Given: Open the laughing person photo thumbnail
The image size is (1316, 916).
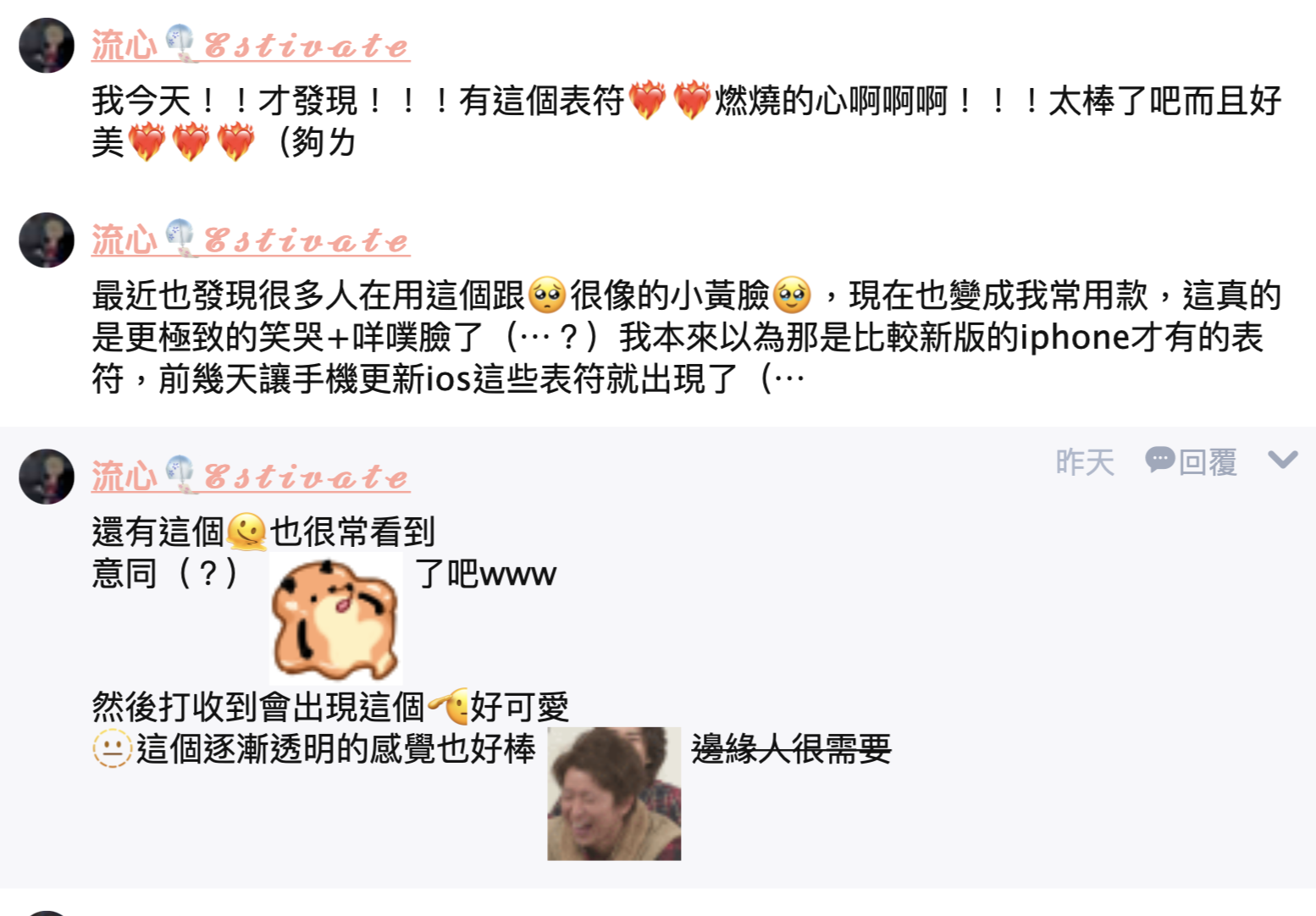Looking at the screenshot, I should tap(614, 793).
